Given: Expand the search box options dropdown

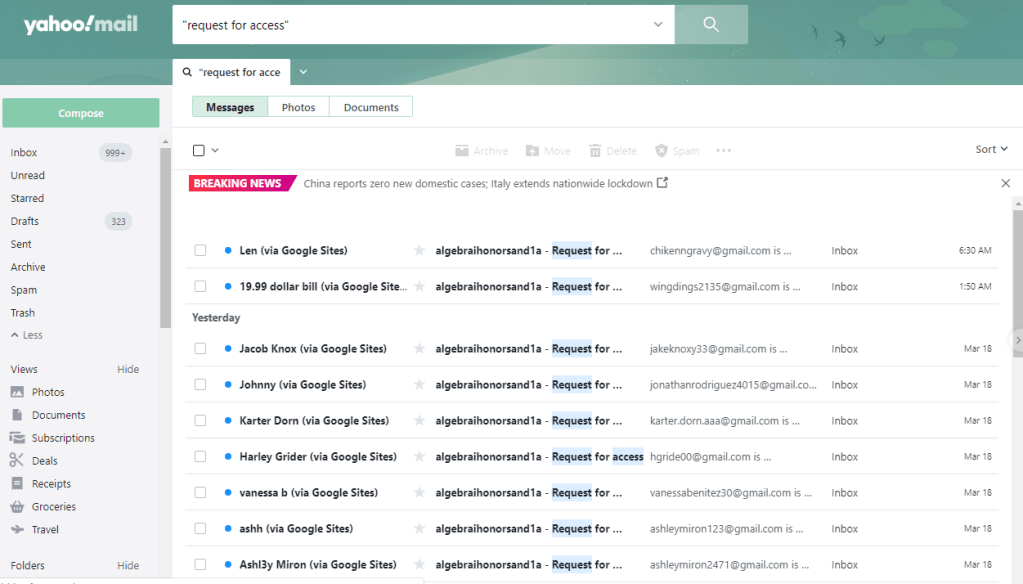Looking at the screenshot, I should point(658,25).
